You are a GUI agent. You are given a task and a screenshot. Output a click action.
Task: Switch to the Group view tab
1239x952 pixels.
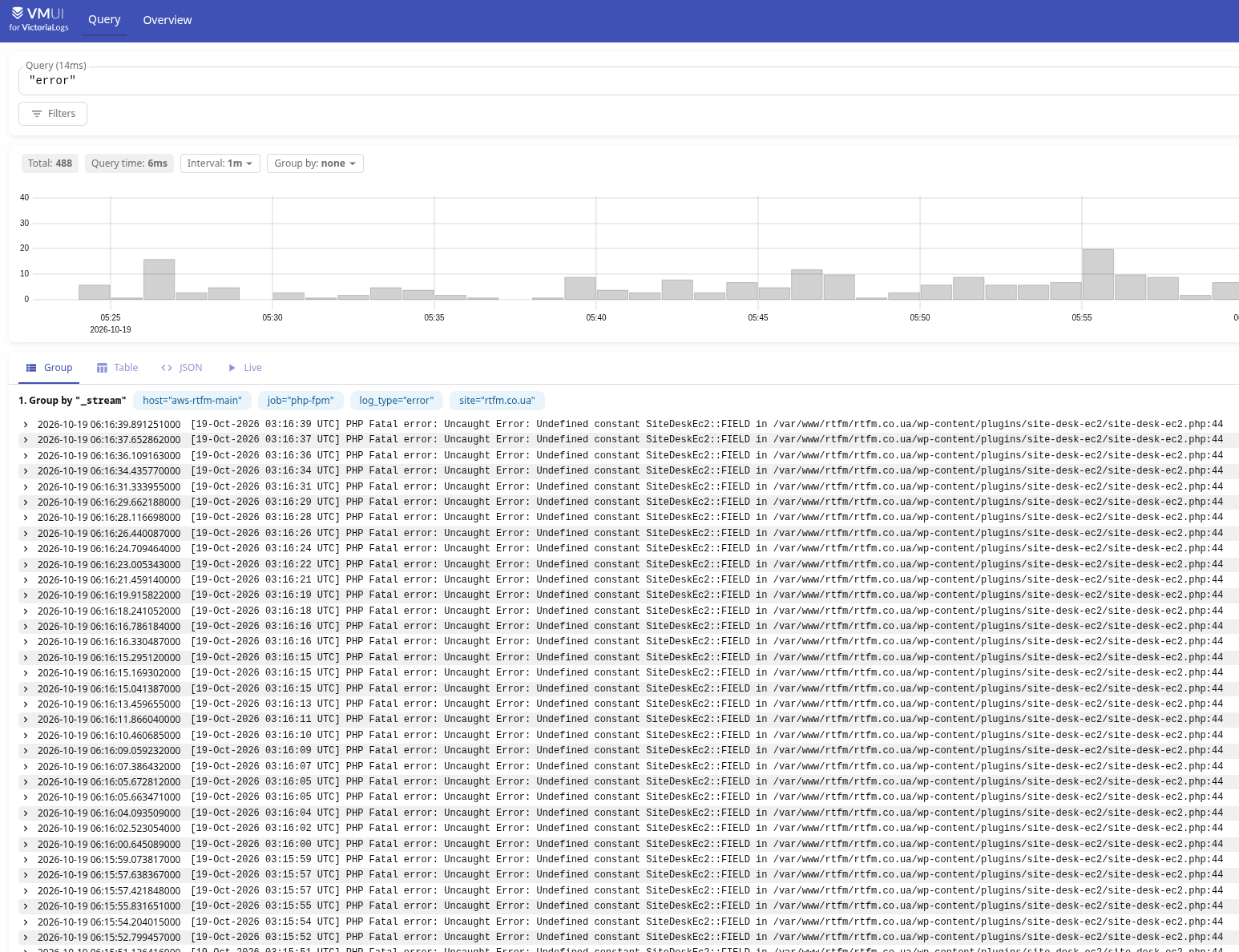tap(49, 368)
